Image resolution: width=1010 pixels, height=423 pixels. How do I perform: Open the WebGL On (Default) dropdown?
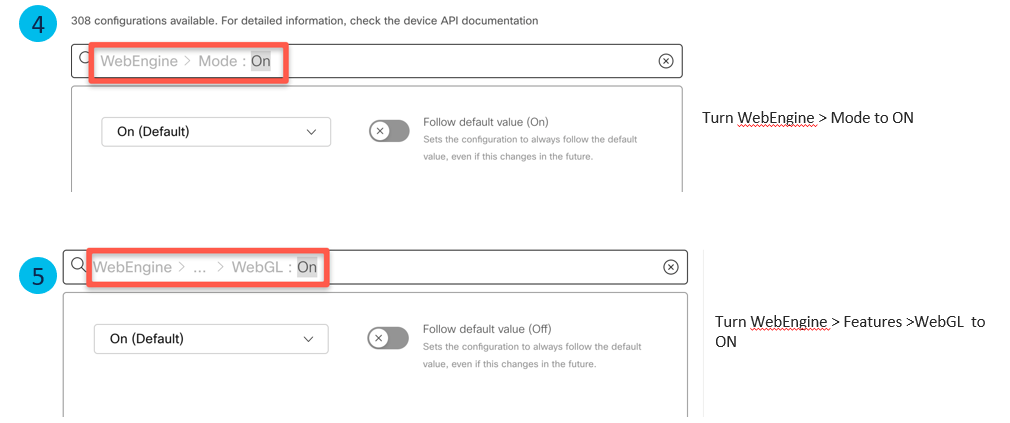pos(211,339)
